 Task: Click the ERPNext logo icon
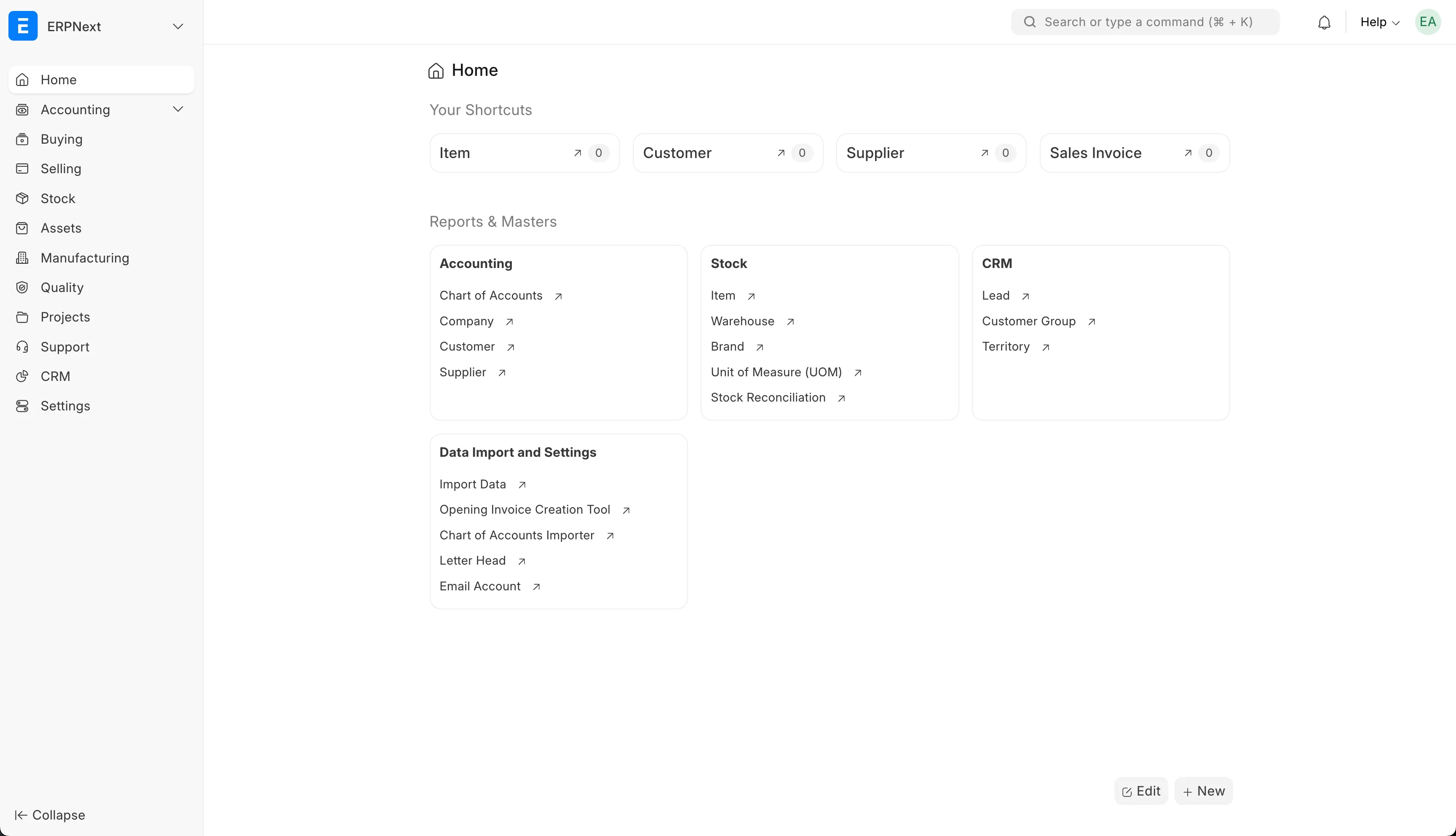click(23, 26)
